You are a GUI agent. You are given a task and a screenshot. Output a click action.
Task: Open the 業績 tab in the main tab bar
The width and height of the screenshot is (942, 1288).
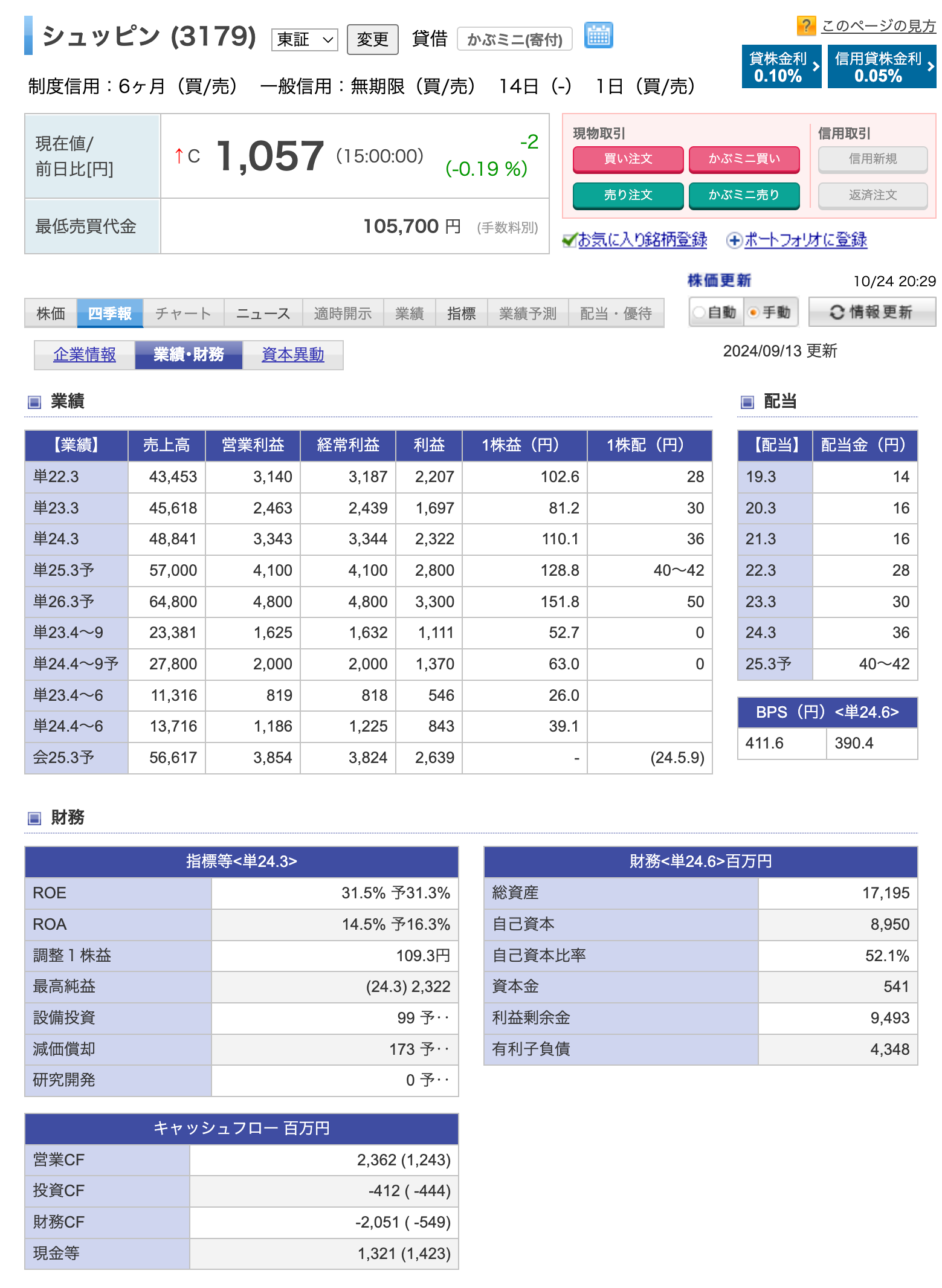pos(410,313)
